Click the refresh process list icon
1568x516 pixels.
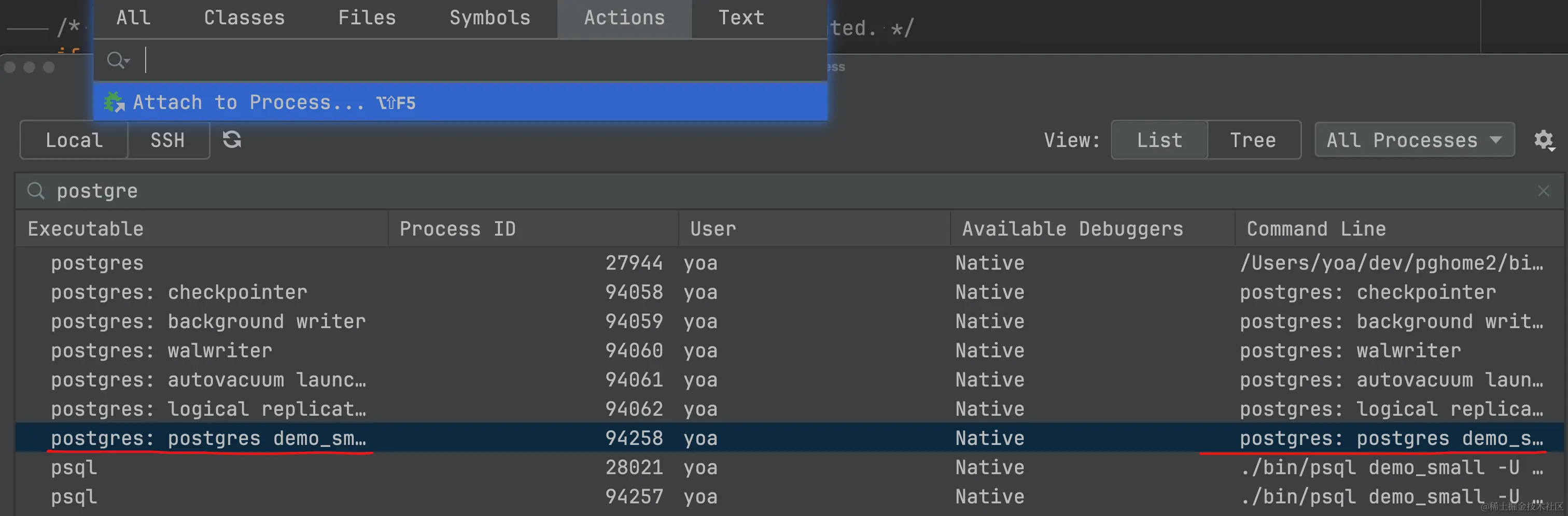click(x=232, y=140)
